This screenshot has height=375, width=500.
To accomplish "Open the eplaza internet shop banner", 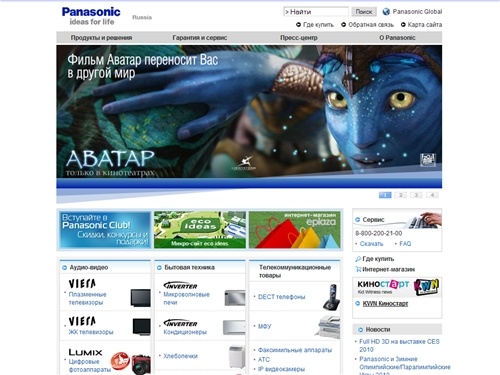I will 295,230.
